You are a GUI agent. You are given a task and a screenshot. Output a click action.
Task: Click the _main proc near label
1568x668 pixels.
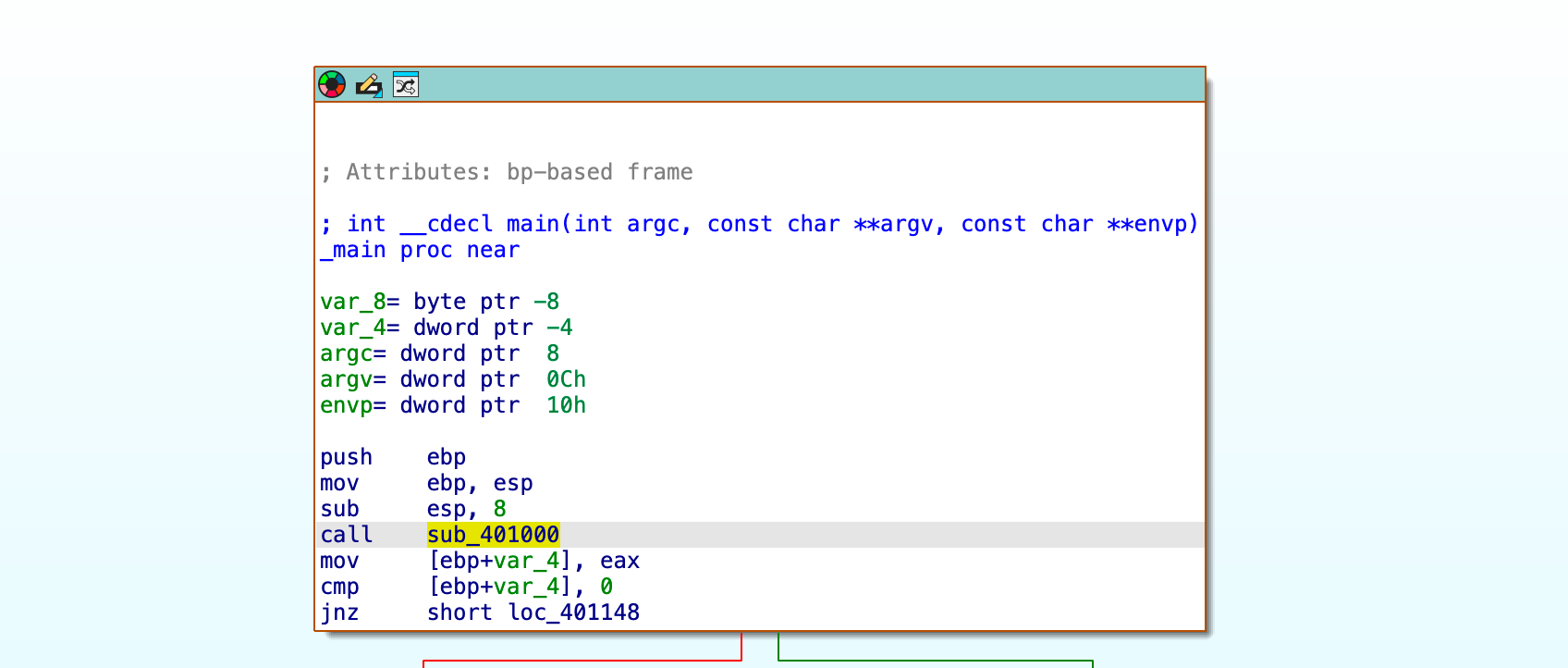pyautogui.click(x=420, y=250)
